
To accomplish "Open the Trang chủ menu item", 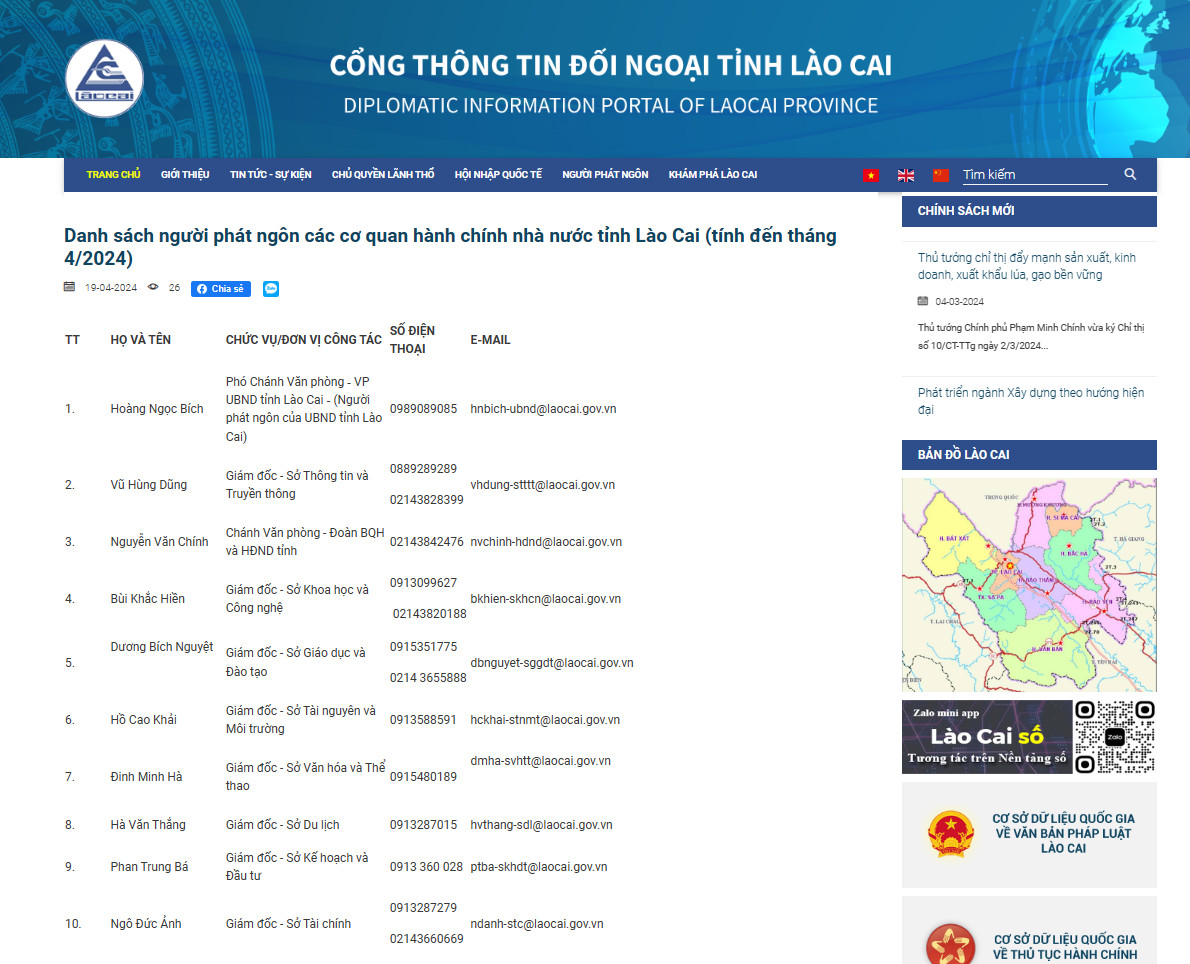I will click(x=113, y=175).
